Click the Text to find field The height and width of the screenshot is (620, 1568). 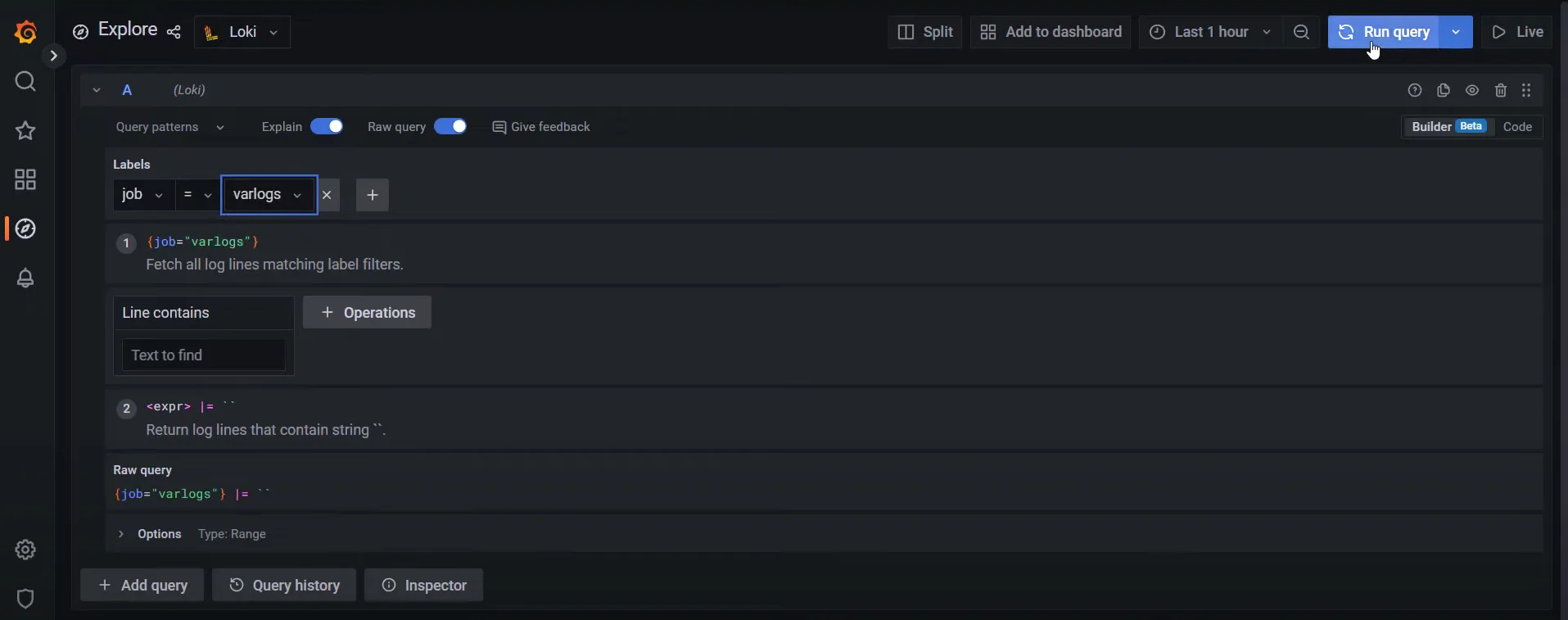click(x=204, y=355)
